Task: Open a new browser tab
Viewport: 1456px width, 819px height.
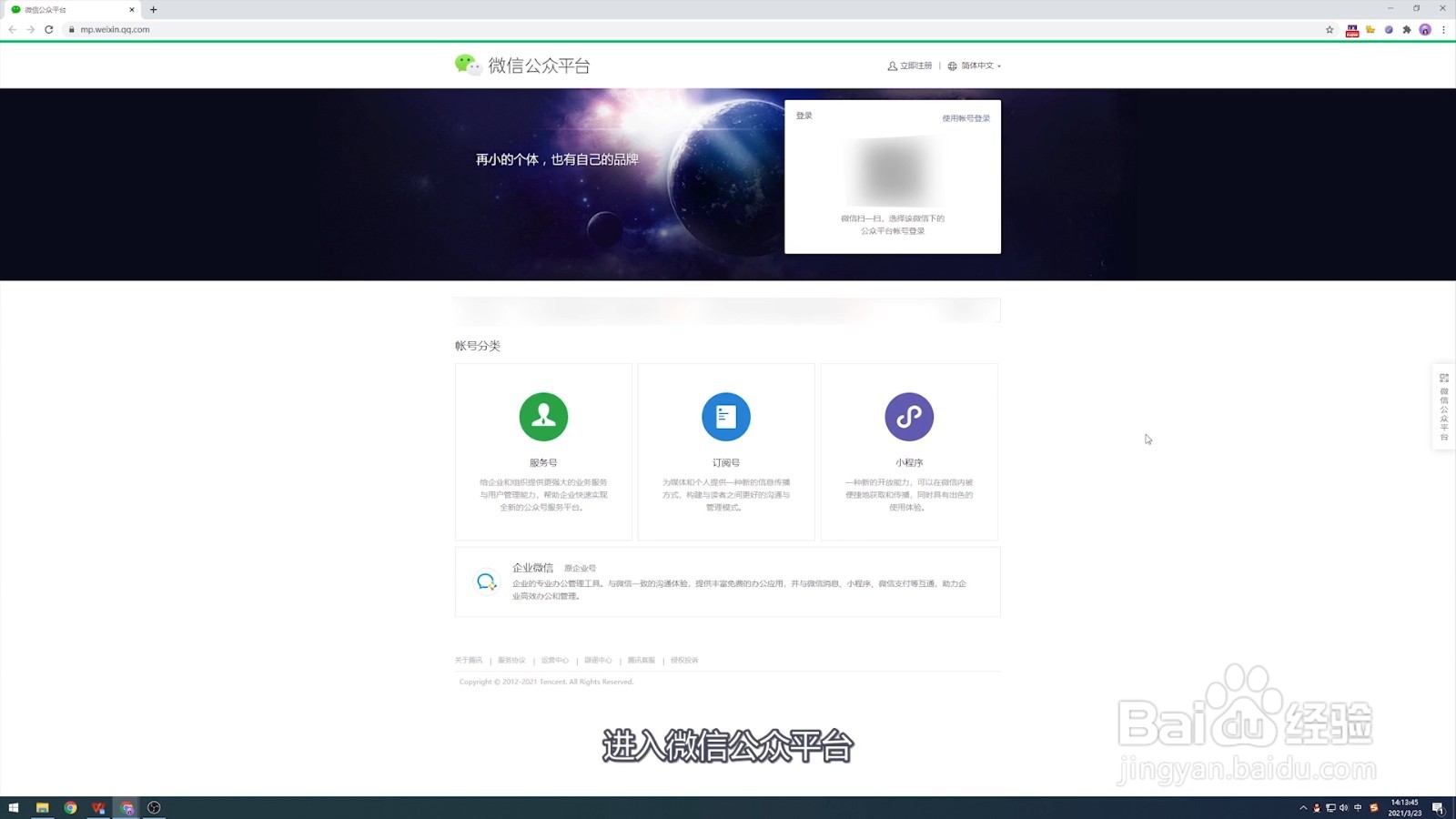Action: (x=154, y=10)
